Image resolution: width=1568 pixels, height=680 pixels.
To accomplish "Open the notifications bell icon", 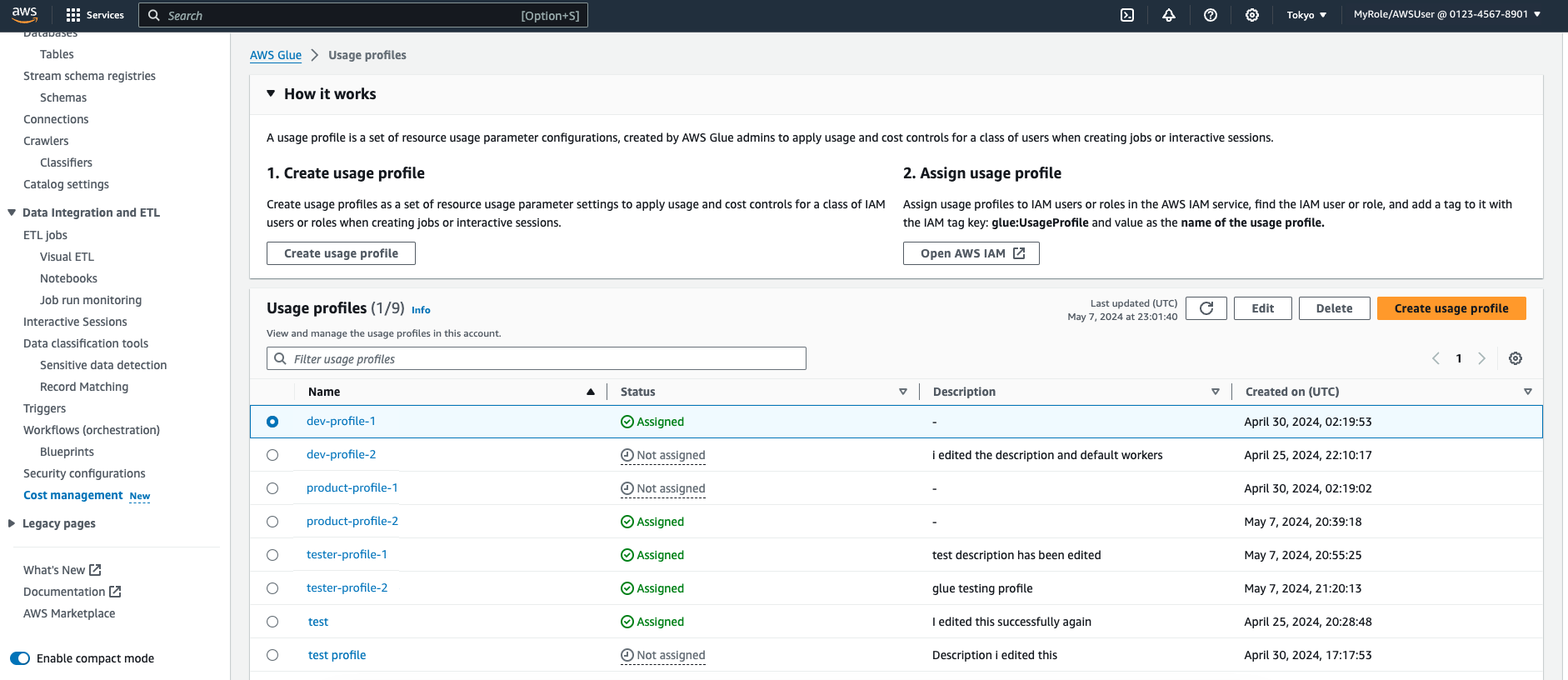I will coord(1169,15).
